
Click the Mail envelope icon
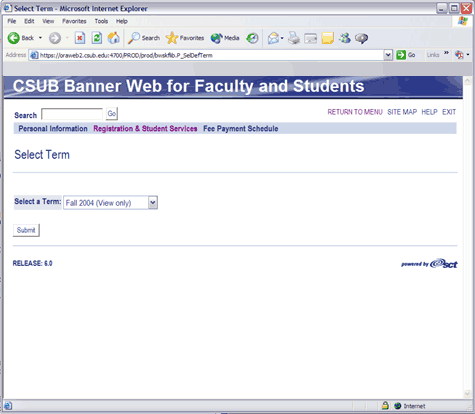(x=273, y=38)
